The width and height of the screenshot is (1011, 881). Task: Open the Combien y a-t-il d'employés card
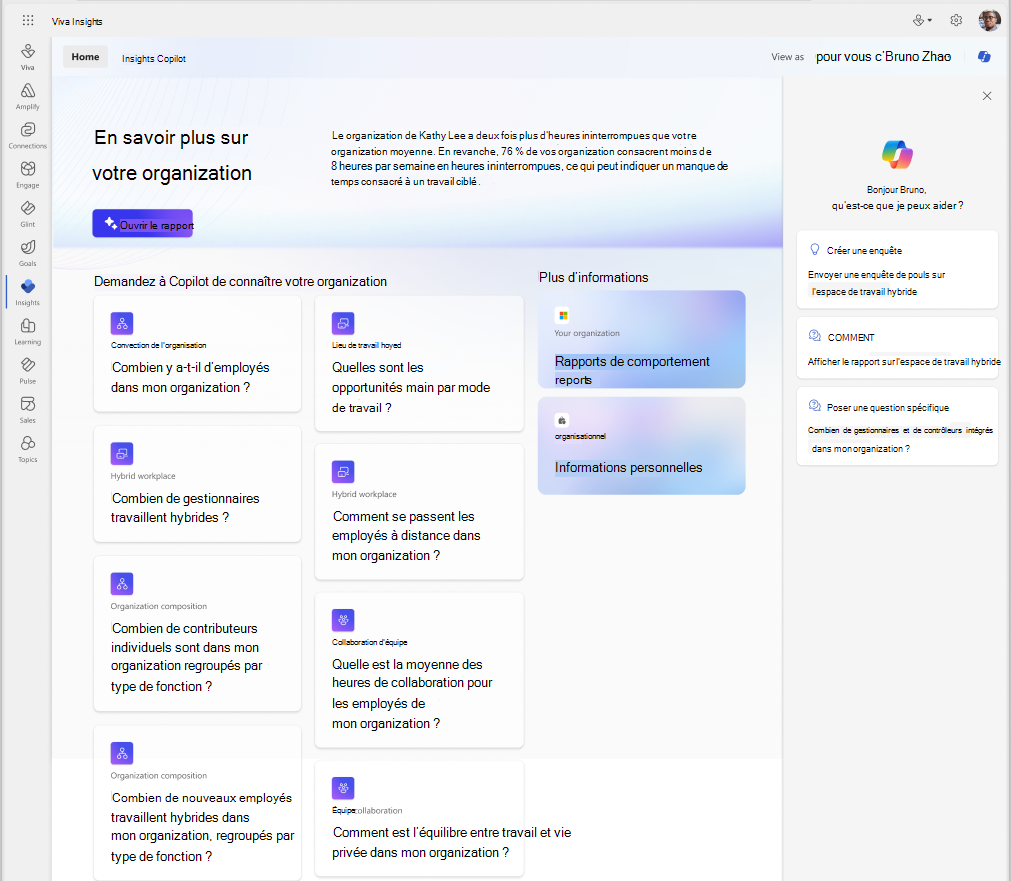click(x=197, y=353)
